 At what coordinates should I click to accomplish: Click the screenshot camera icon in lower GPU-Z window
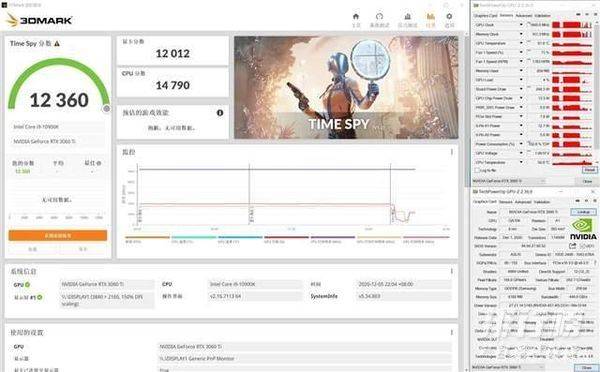click(578, 201)
